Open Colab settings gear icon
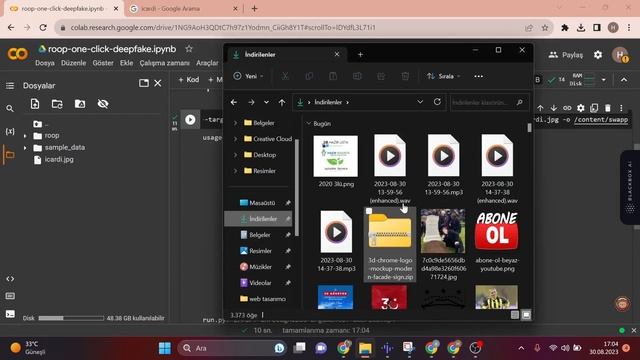This screenshot has height=360, width=640. pyautogui.click(x=598, y=55)
